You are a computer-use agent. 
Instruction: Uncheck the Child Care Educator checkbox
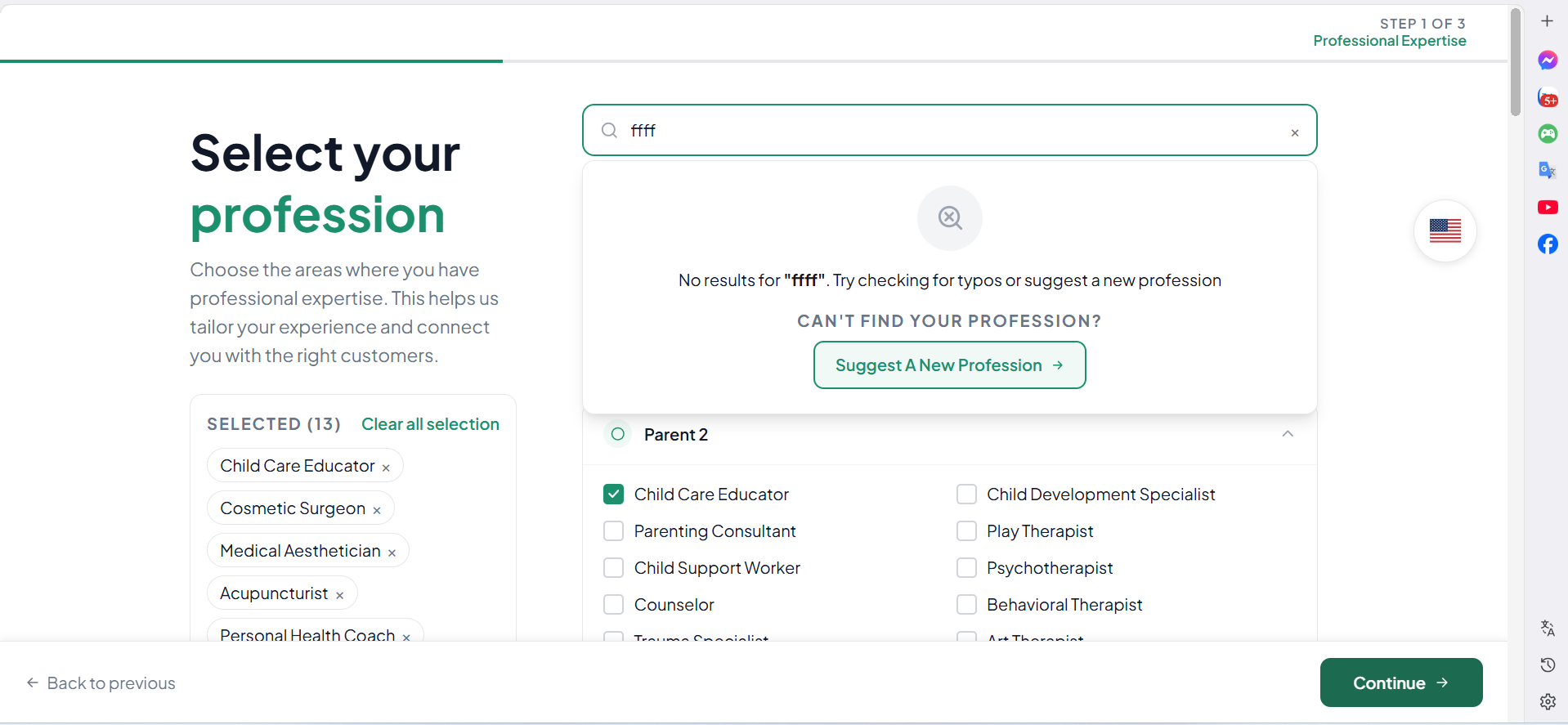[x=614, y=494]
